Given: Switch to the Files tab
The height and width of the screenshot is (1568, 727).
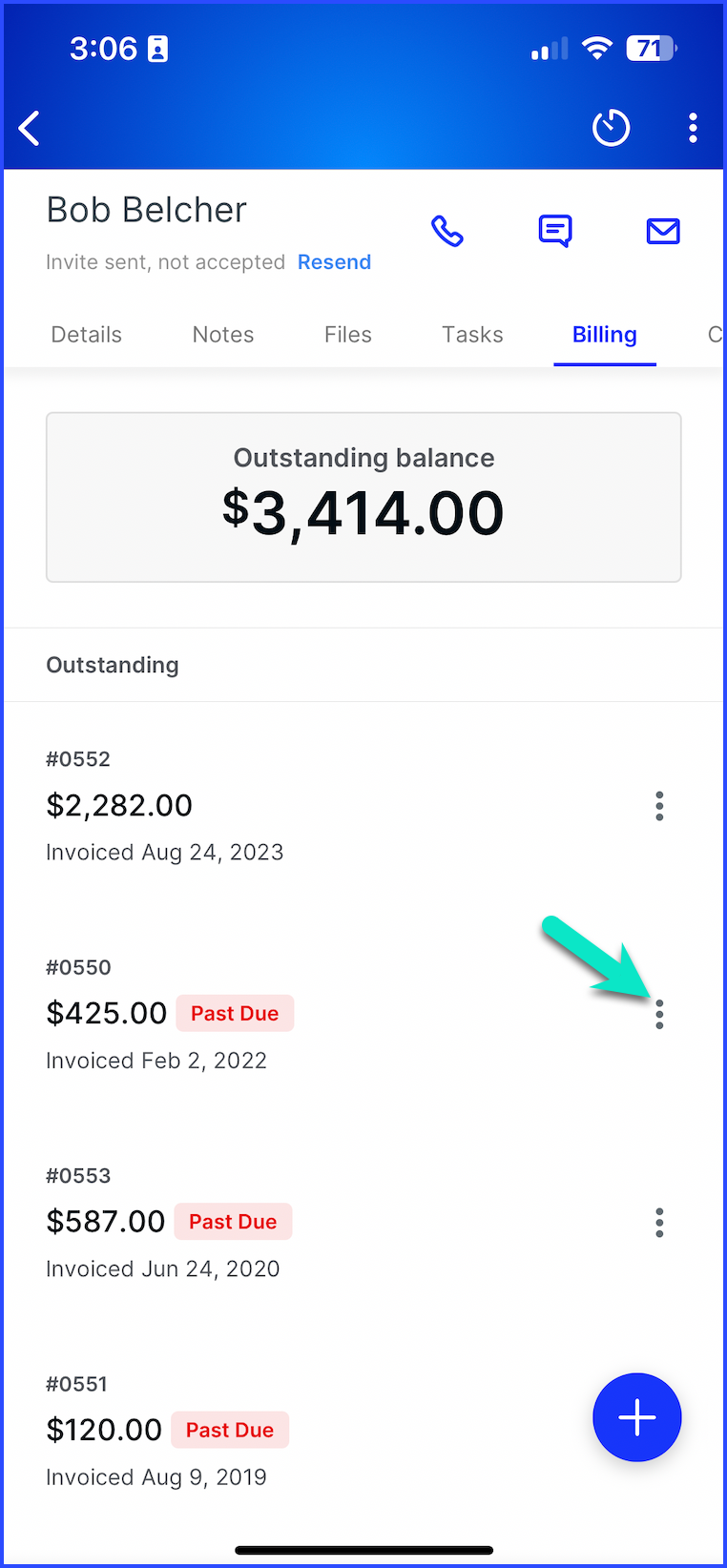Looking at the screenshot, I should [347, 335].
